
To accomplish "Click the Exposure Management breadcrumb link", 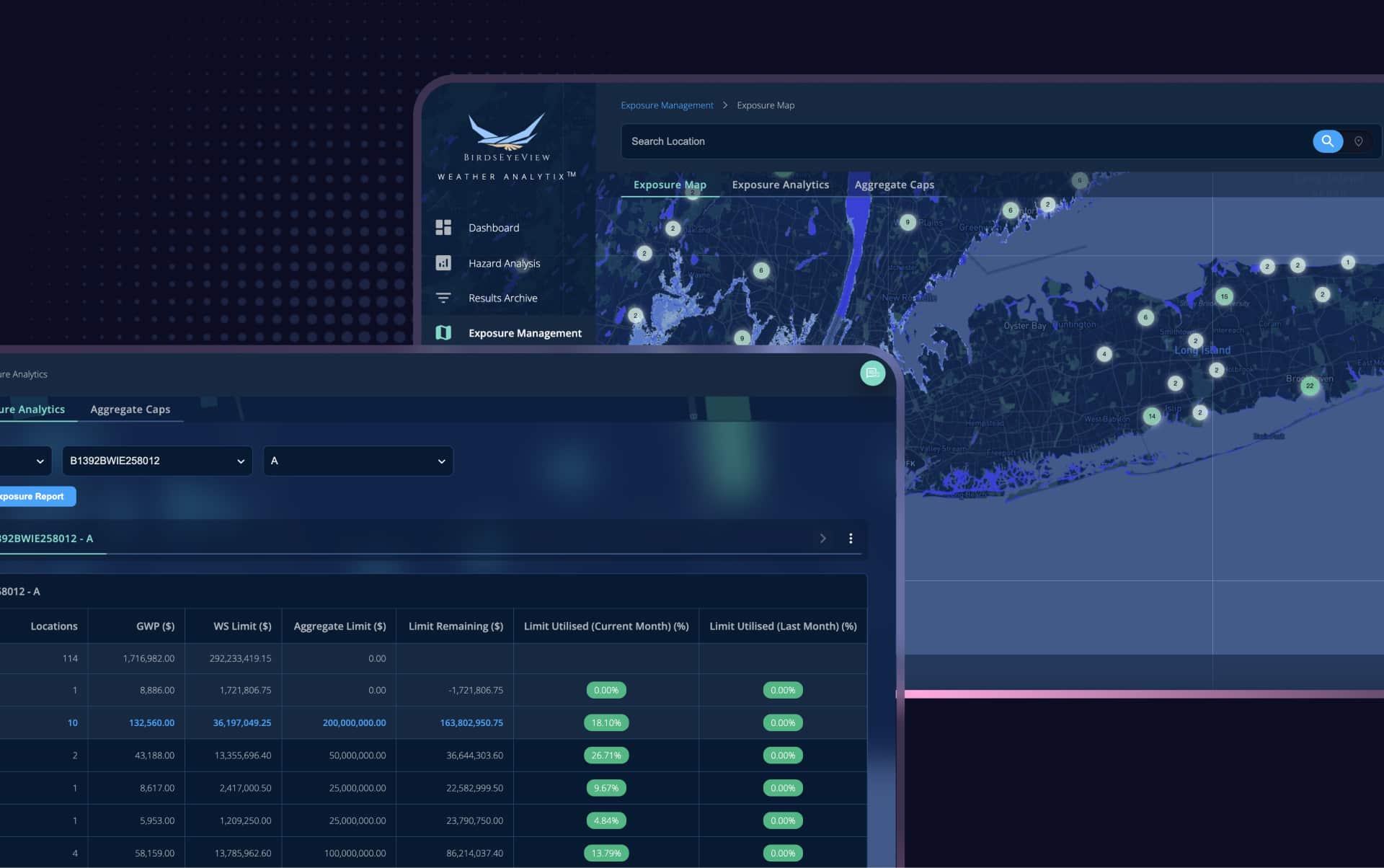I will (x=667, y=105).
